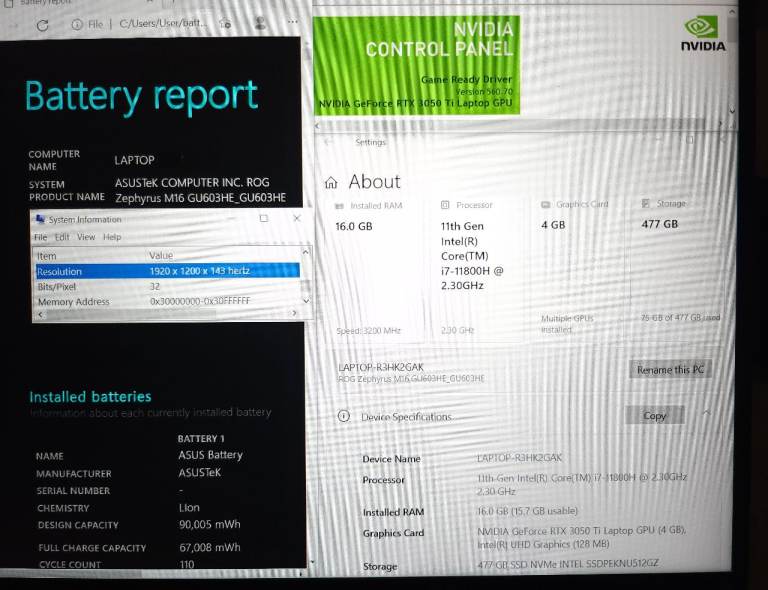Click the 477 GB storage value
Viewport: 768px width, 590px height.
660,224
